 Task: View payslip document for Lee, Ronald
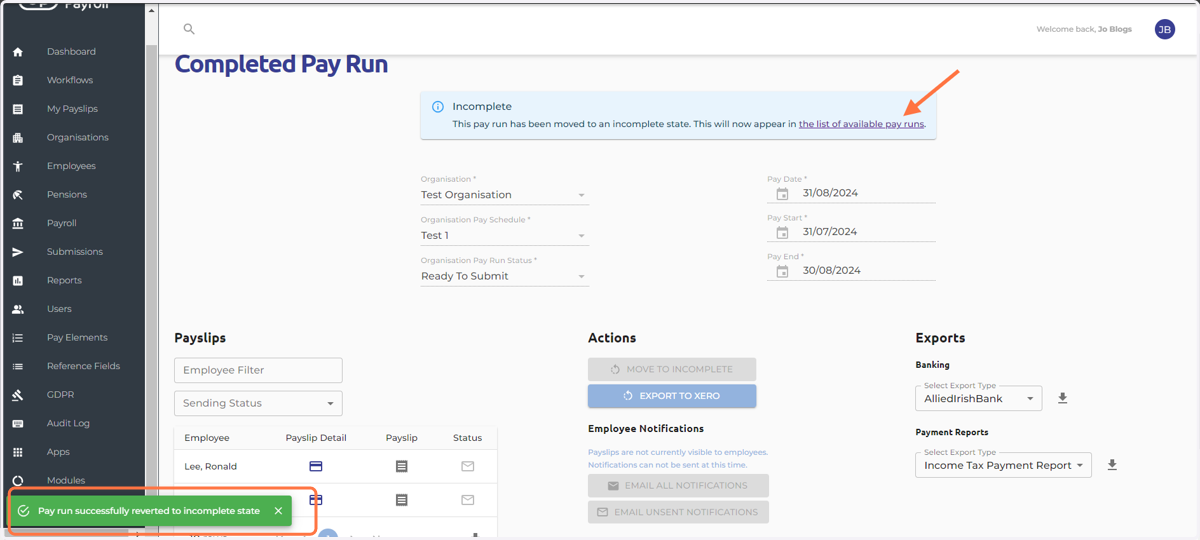pyautogui.click(x=401, y=466)
